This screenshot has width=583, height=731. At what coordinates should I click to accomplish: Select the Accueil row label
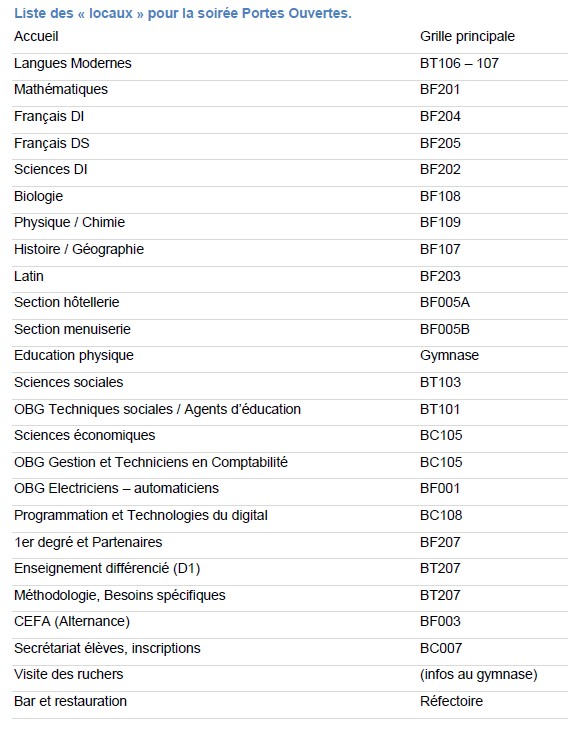[36, 36]
